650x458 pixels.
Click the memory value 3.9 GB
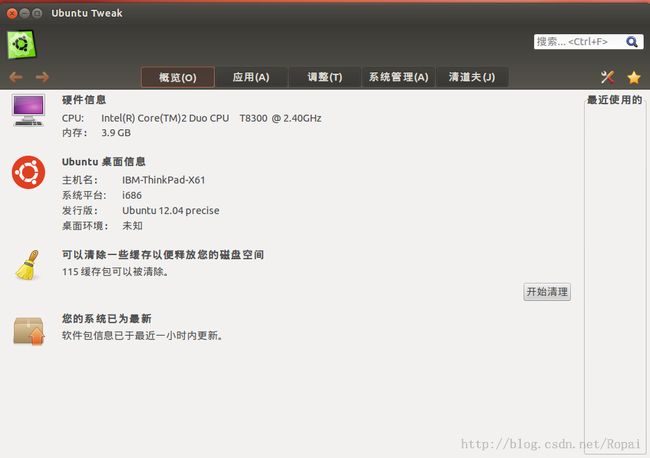click(x=116, y=133)
